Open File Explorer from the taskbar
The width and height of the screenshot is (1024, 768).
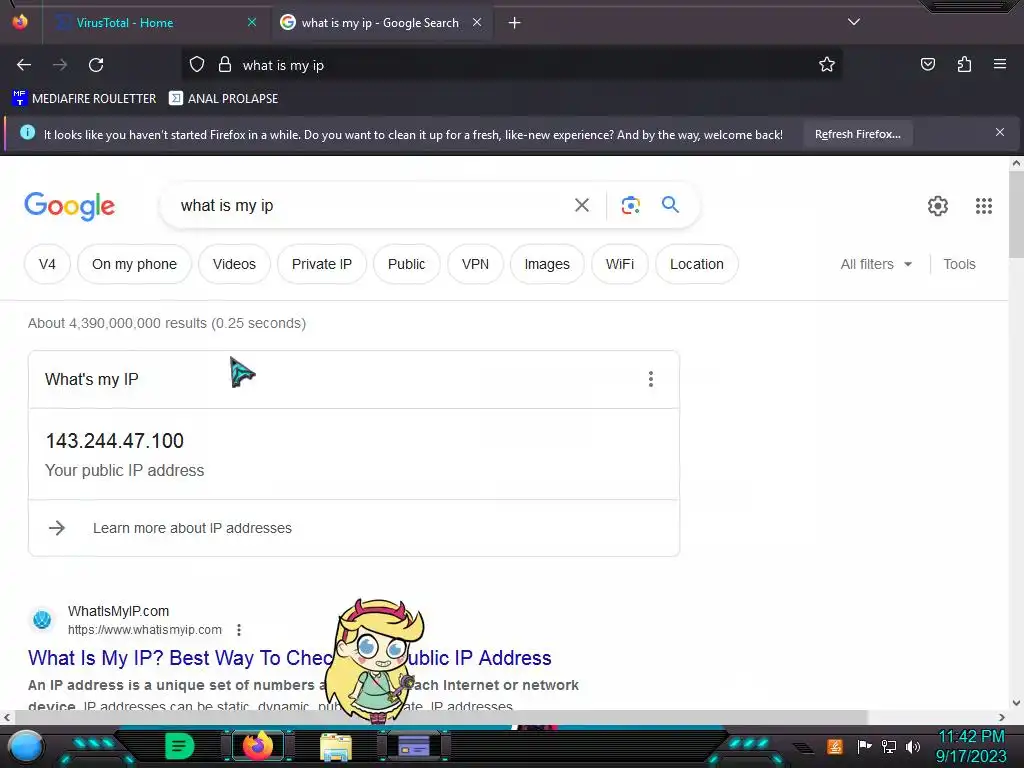336,746
